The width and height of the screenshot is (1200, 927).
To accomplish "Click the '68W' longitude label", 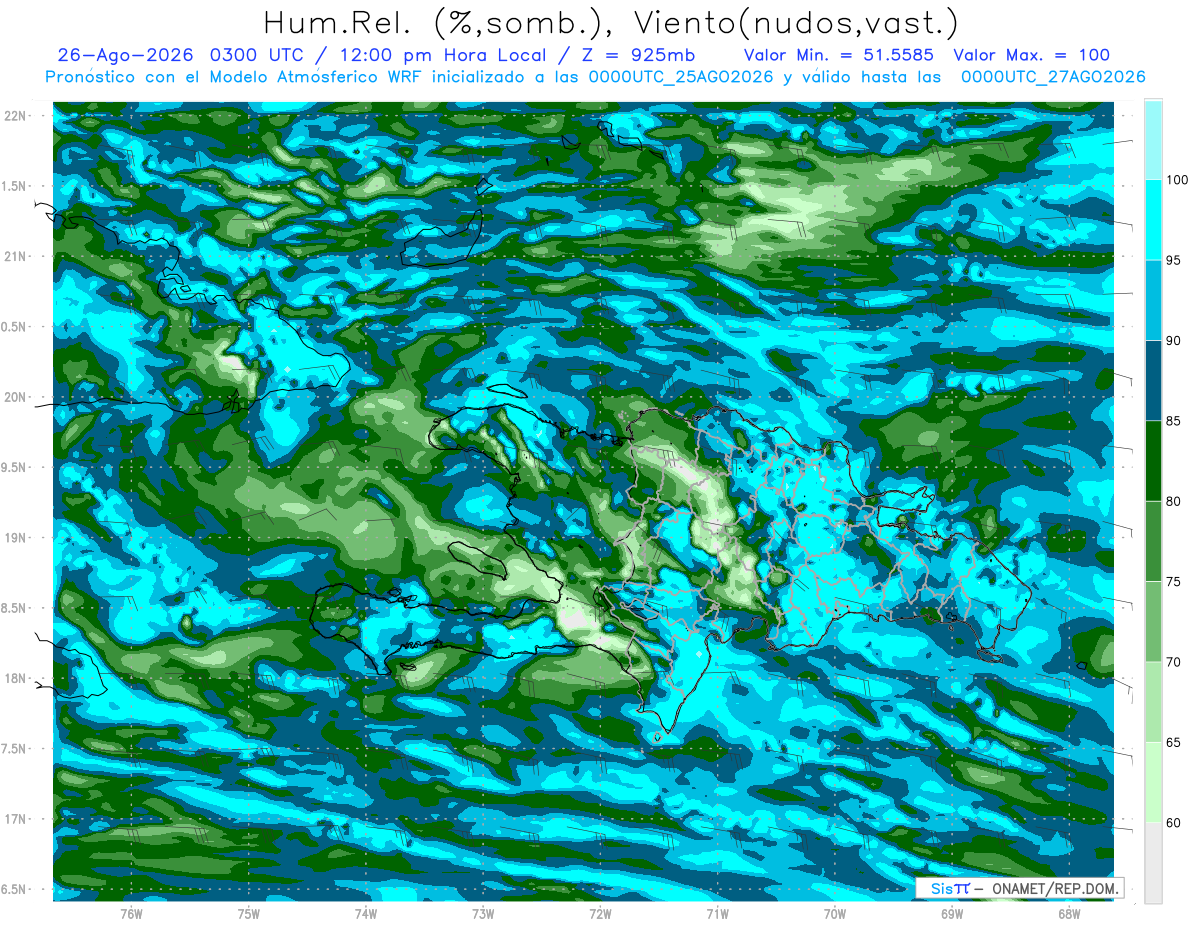I will [1069, 914].
